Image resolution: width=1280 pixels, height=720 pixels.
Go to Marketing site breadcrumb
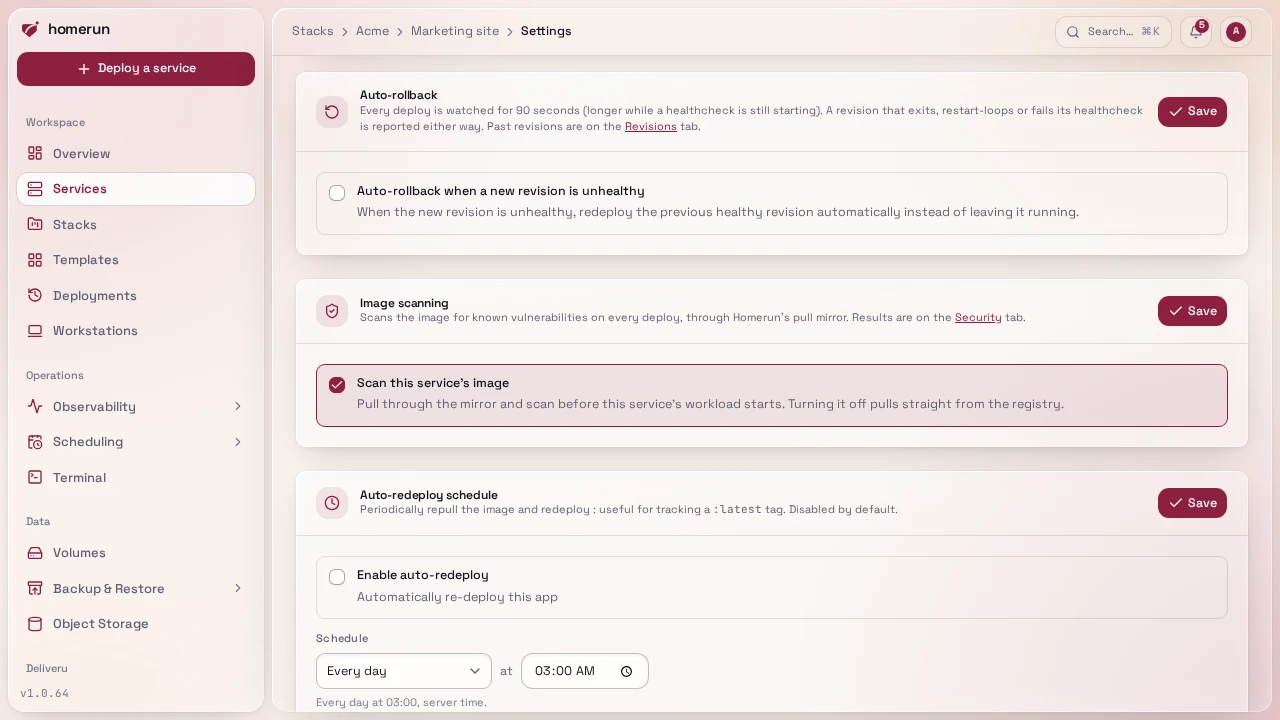pos(455,31)
